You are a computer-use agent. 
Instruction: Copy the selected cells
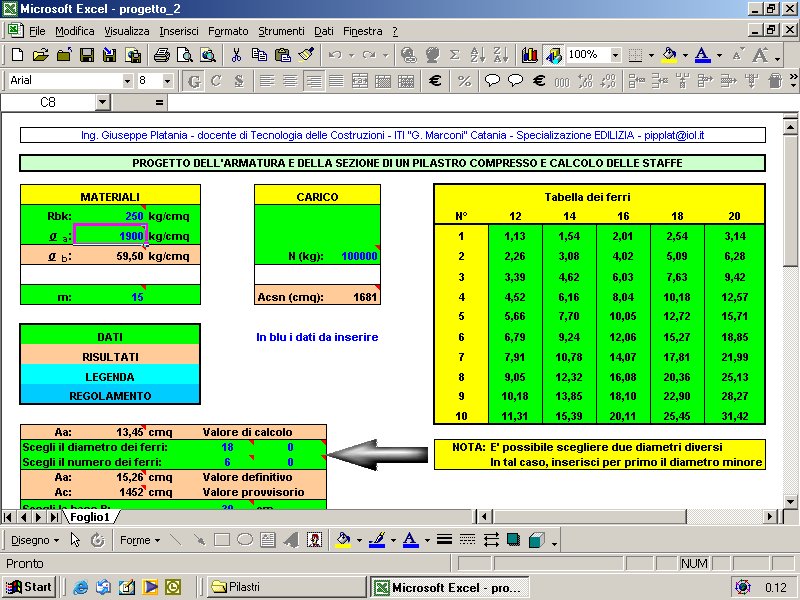click(x=259, y=55)
